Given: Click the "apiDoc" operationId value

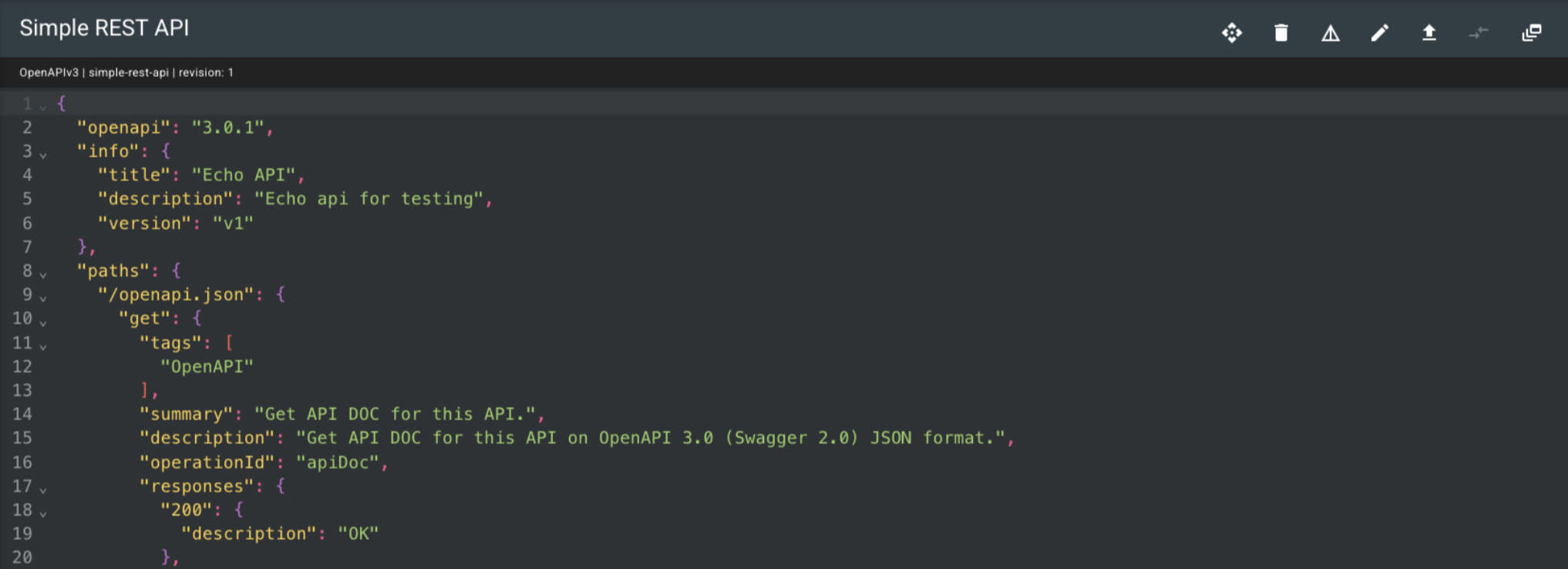Looking at the screenshot, I should point(338,463).
